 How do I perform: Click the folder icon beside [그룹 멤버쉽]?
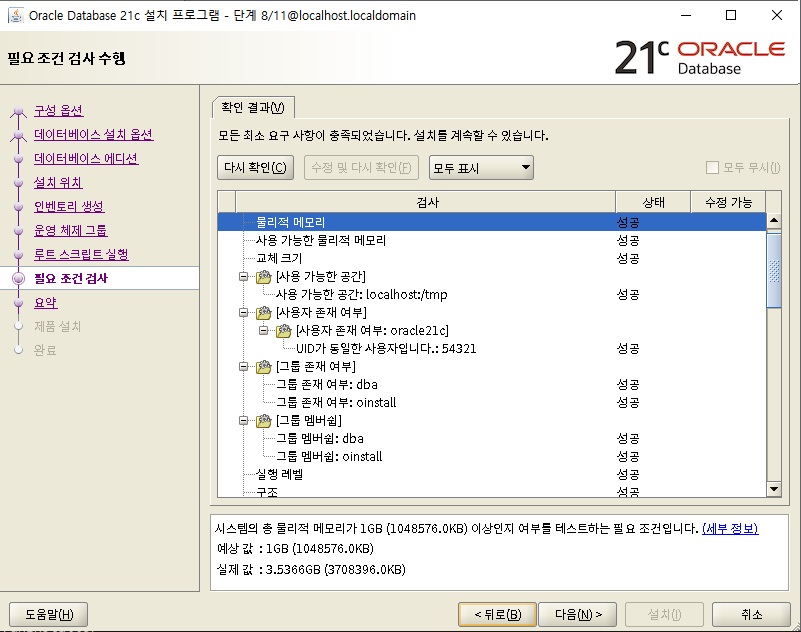tap(264, 420)
